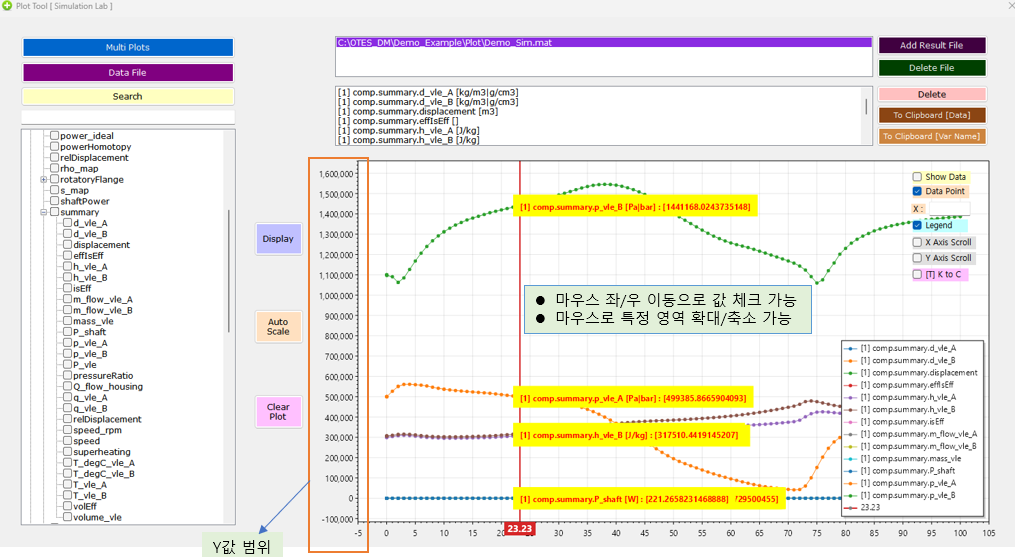Check the effIsEff variable checkbox

click(67, 256)
